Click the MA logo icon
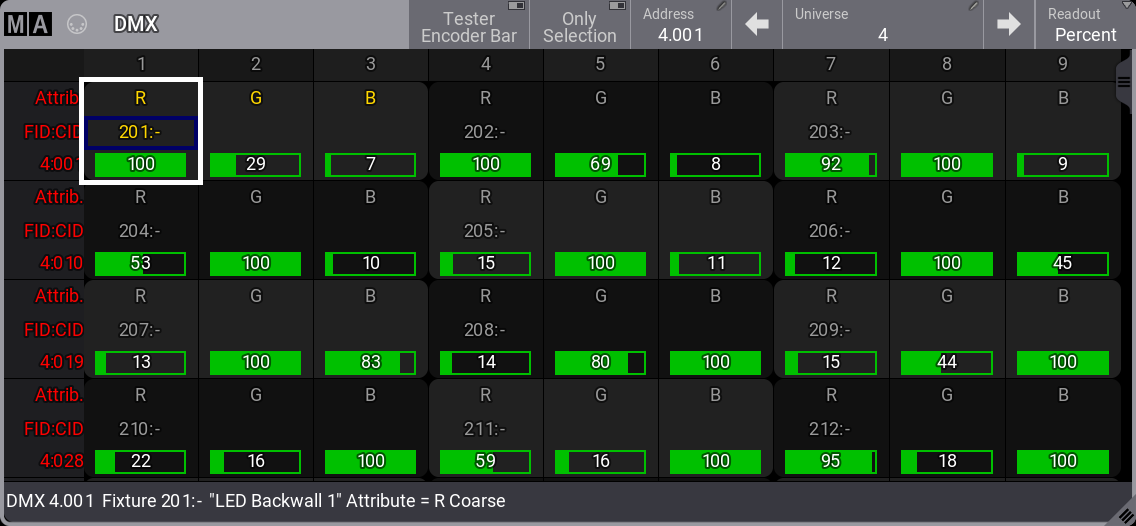This screenshot has height=526, width=1136. point(27,24)
